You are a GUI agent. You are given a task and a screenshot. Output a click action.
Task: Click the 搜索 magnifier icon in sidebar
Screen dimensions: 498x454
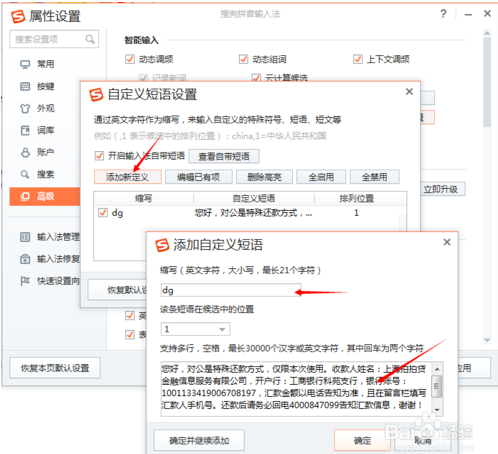tap(25, 174)
